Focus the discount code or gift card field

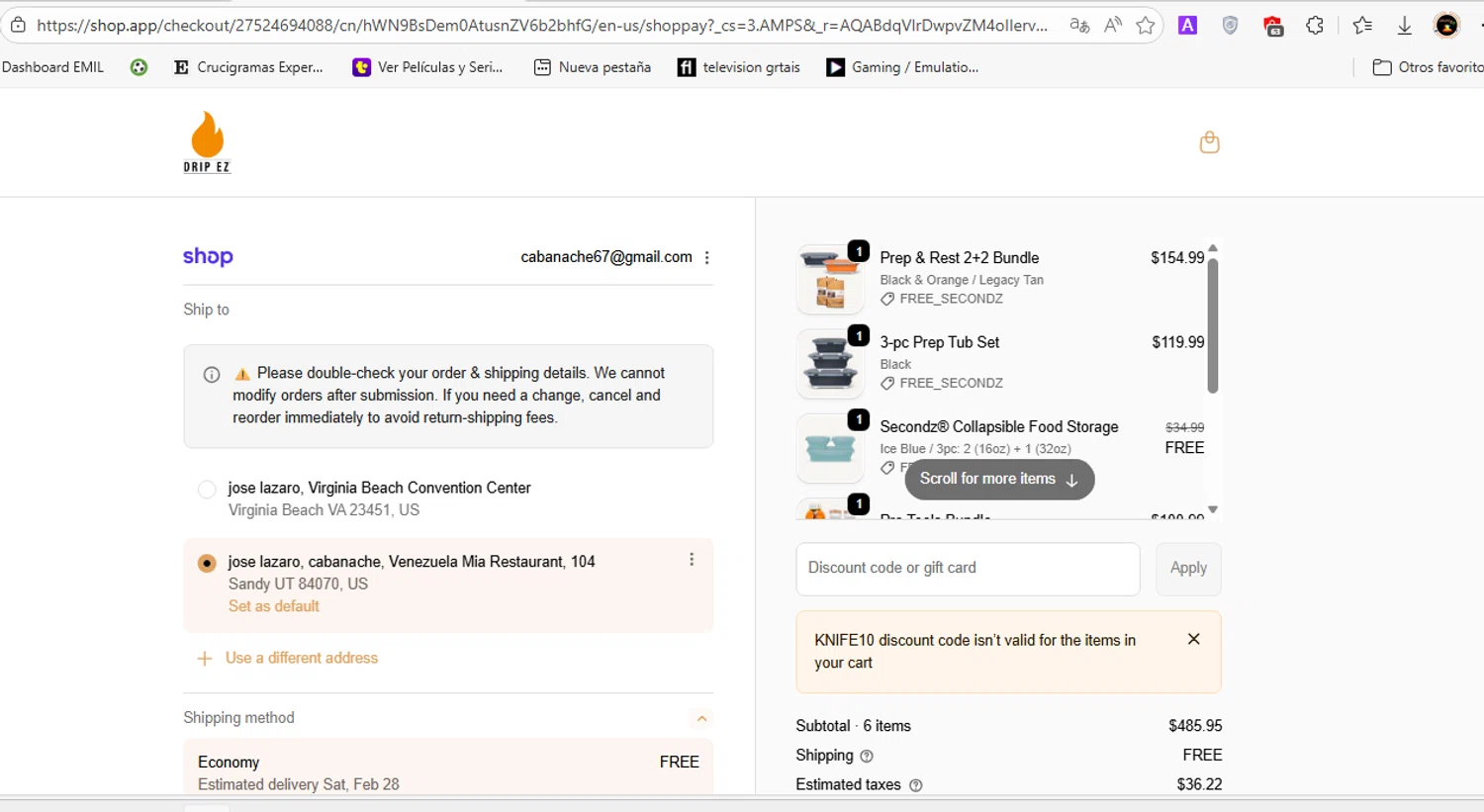click(x=967, y=568)
